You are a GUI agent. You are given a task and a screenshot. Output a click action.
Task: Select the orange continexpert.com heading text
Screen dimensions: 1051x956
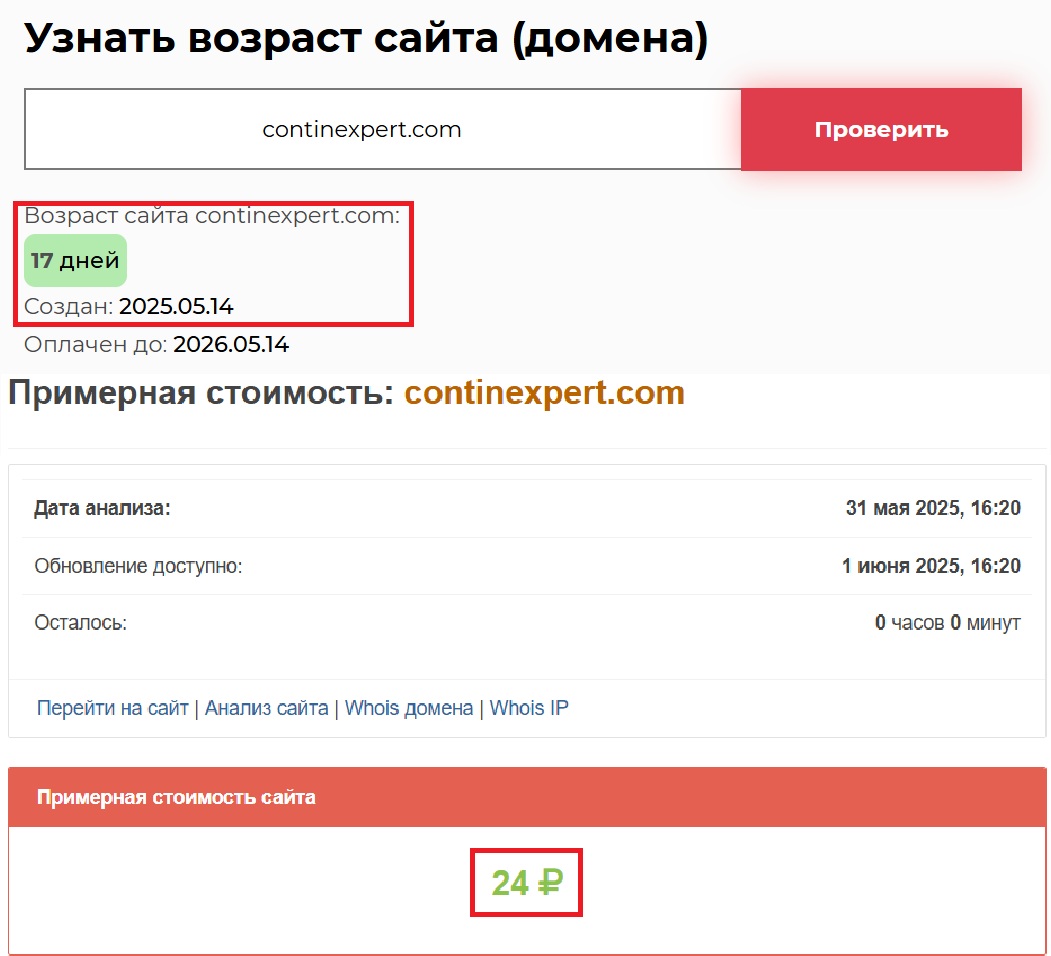tap(544, 393)
